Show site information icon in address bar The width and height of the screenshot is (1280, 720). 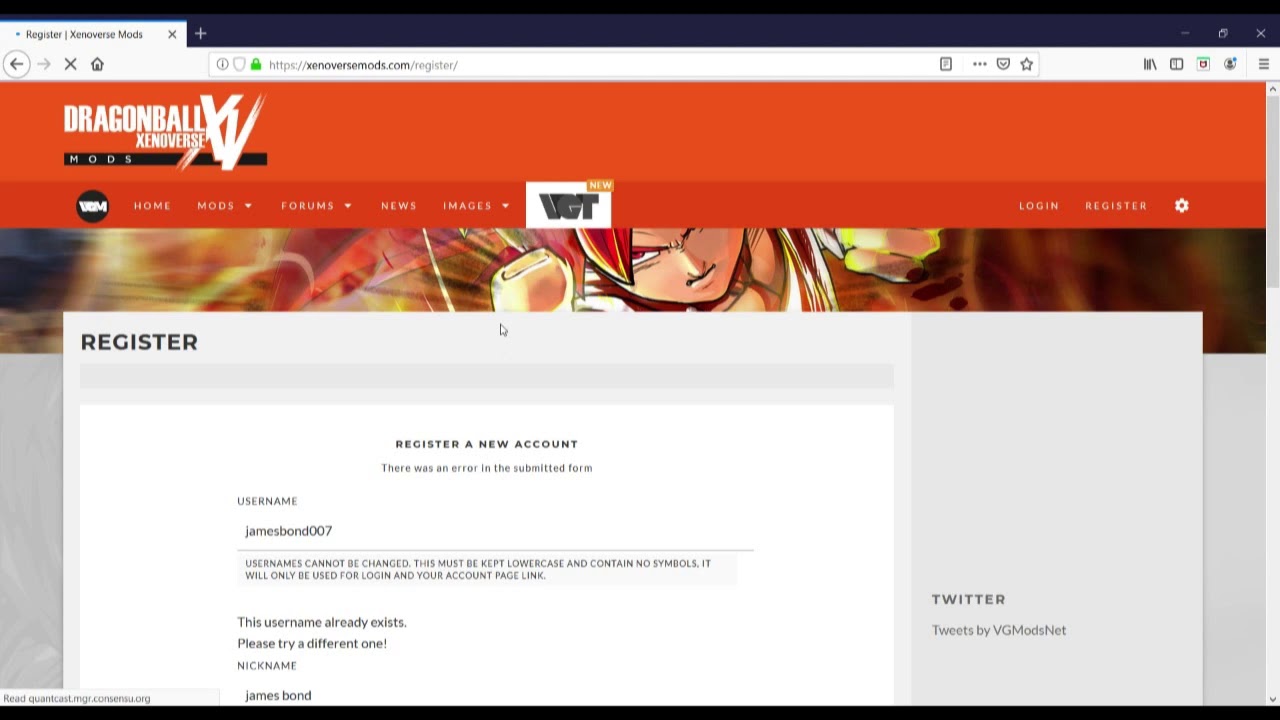(222, 64)
